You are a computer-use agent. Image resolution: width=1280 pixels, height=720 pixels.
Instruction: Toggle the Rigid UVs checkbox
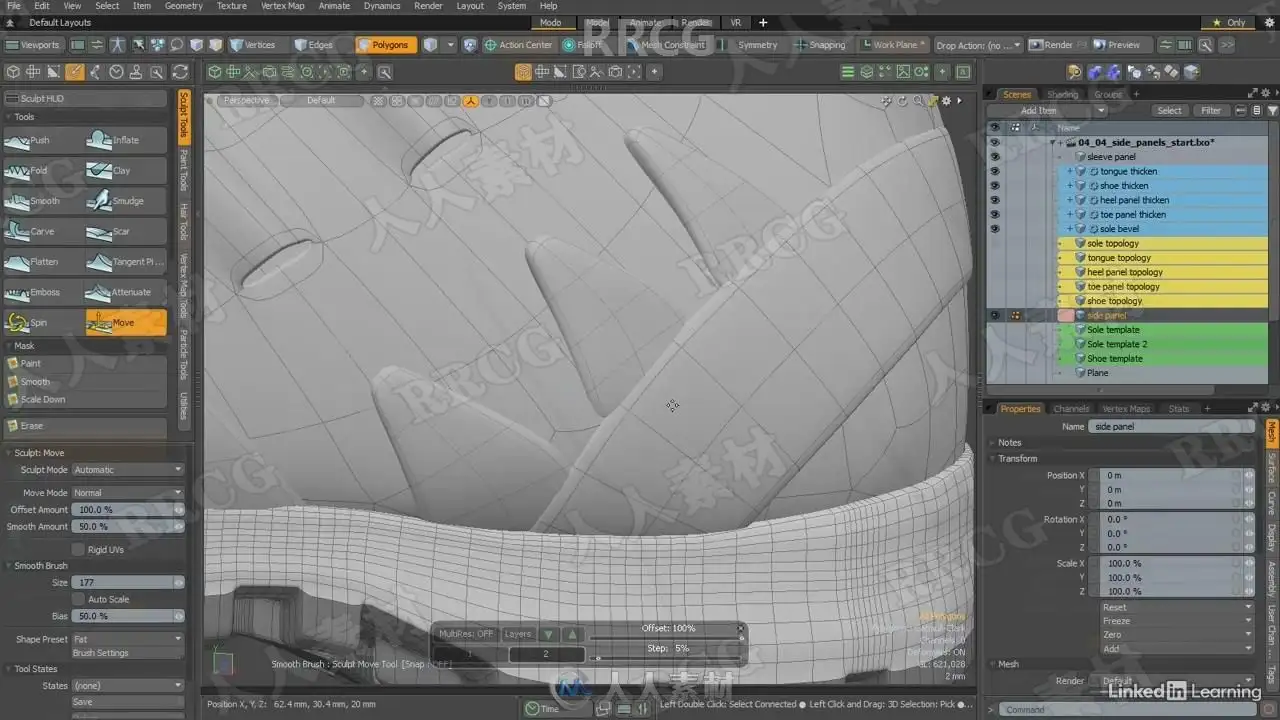79,549
